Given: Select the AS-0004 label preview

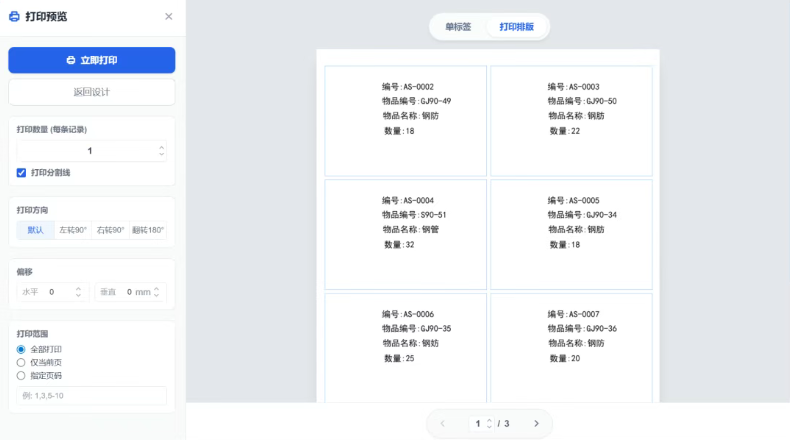Looking at the screenshot, I should click(x=406, y=234).
